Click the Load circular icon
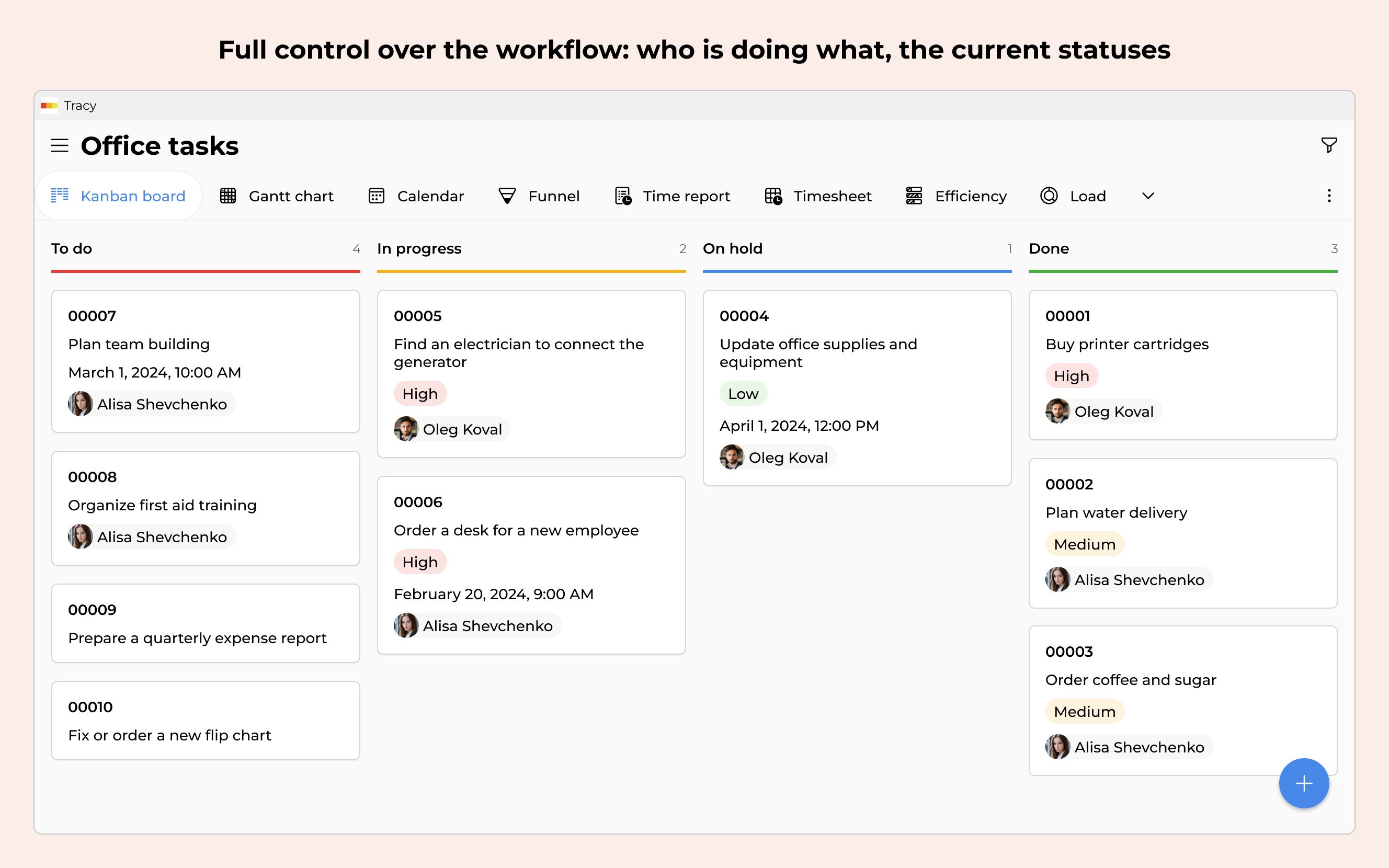1389x868 pixels. (1049, 196)
